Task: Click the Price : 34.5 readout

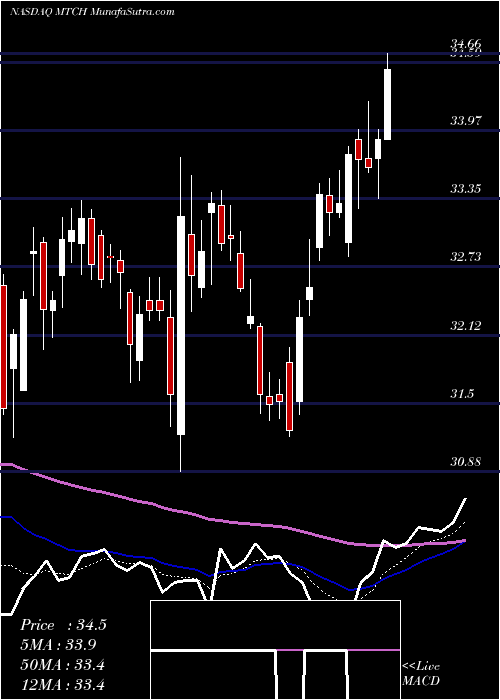Action: (63, 625)
